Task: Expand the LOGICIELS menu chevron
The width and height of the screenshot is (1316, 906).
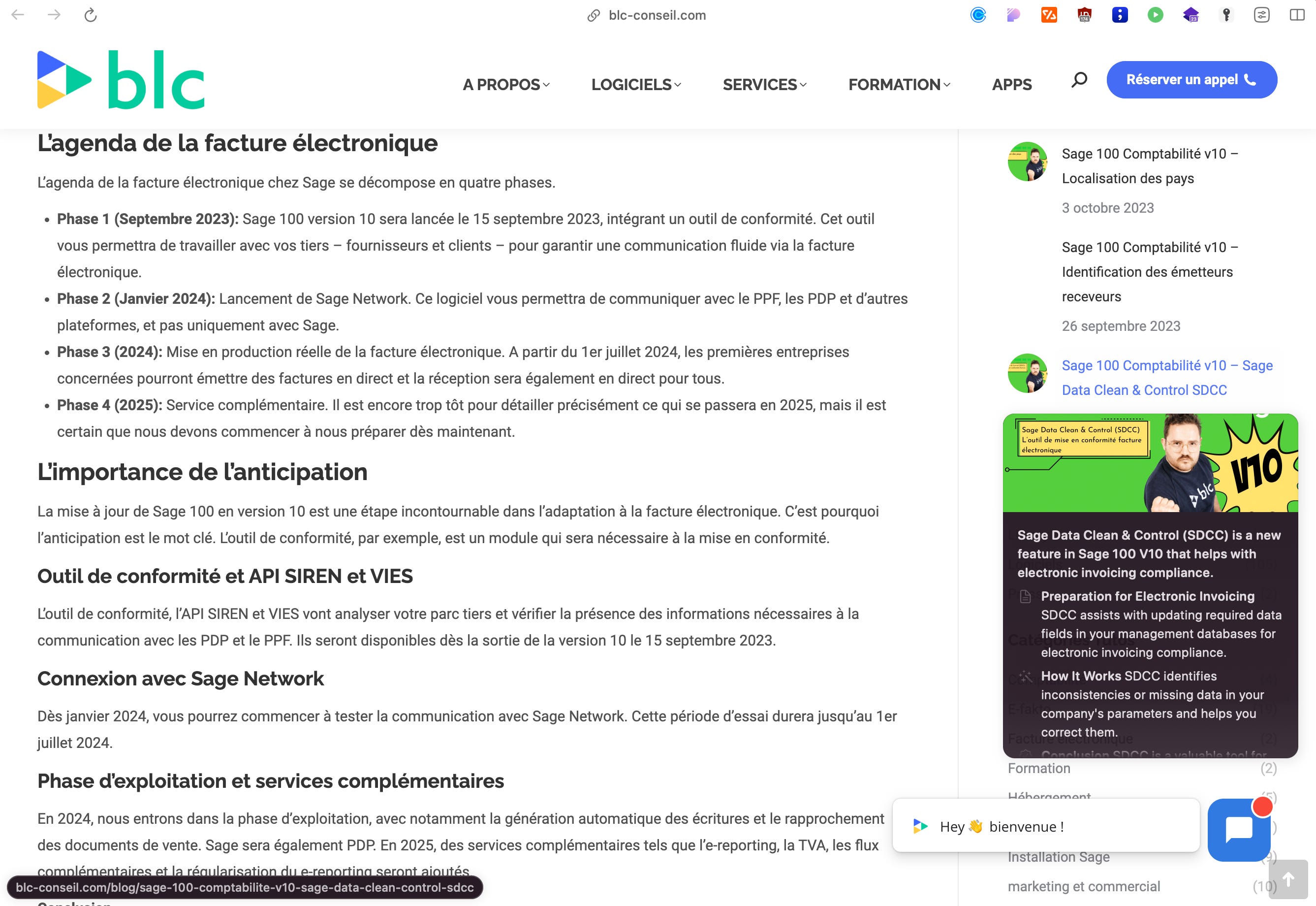Action: [677, 85]
